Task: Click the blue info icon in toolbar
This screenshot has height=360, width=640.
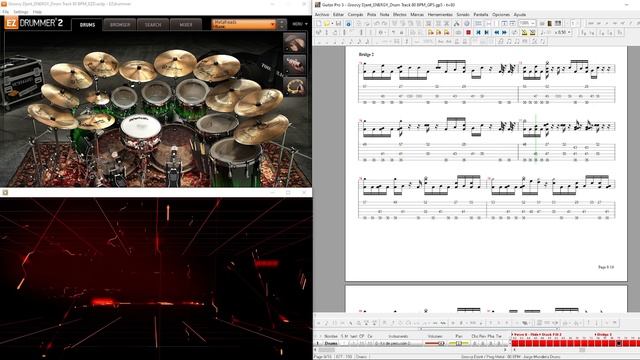Action: pos(349,23)
